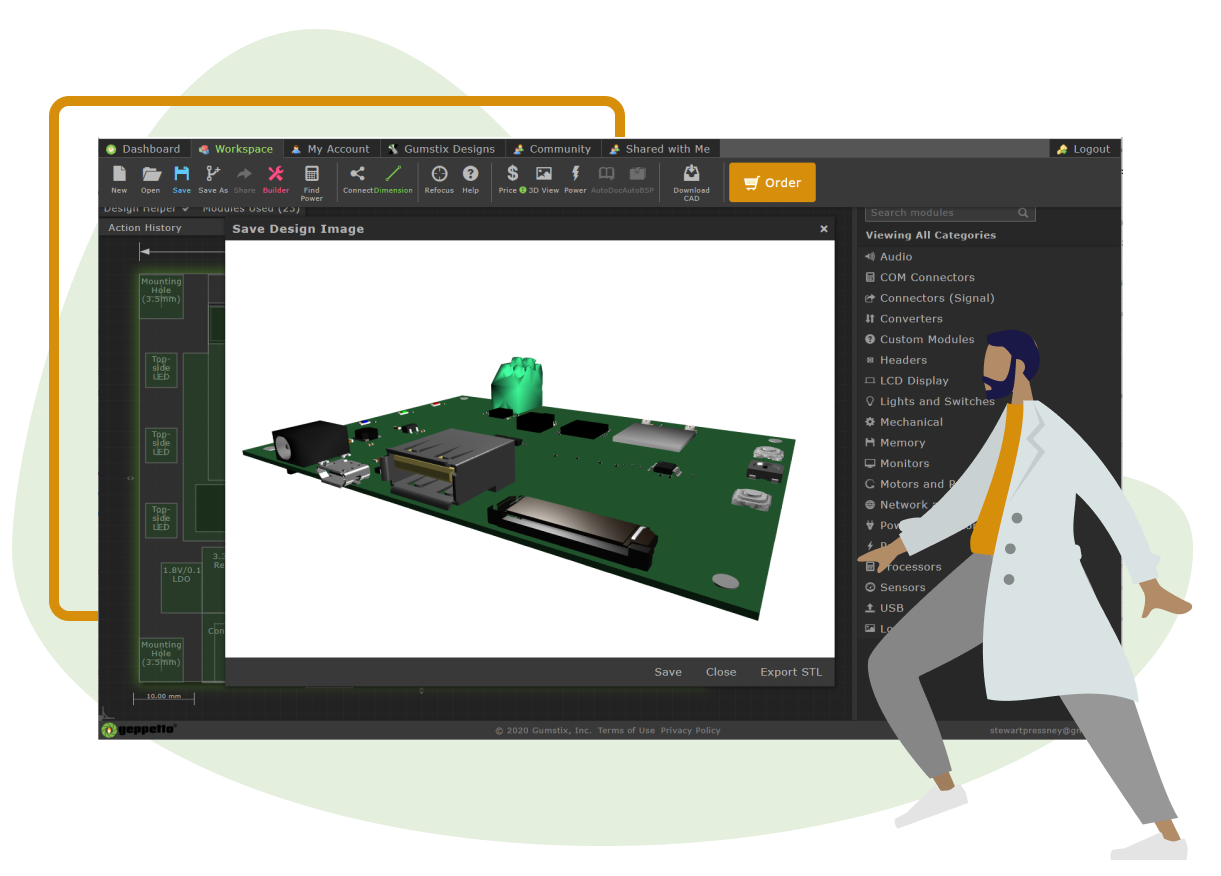Click the New design icon
This screenshot has width=1221, height=876.
(x=119, y=174)
